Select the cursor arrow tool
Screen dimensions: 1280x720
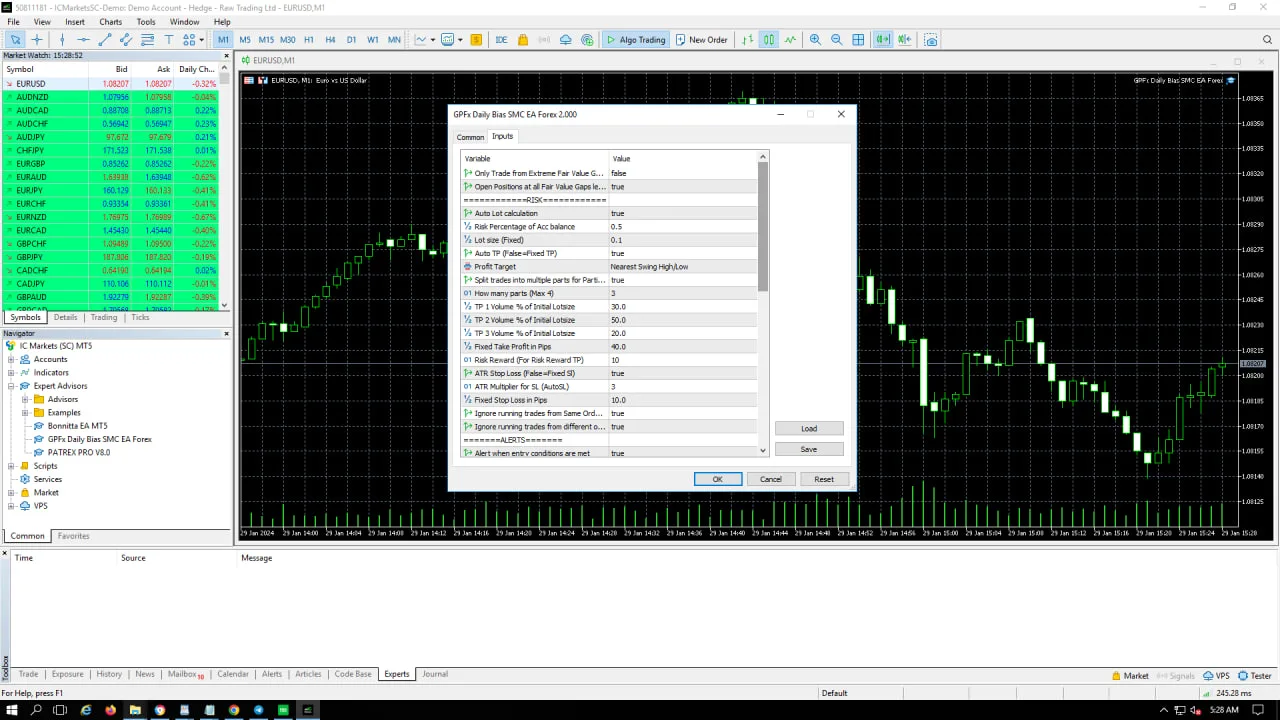click(x=15, y=40)
